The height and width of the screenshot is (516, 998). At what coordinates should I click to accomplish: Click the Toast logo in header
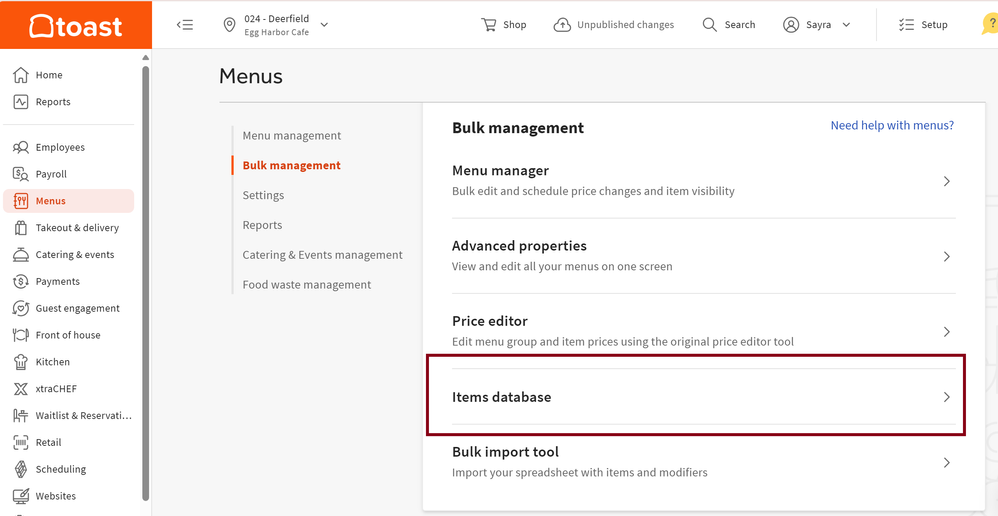(x=75, y=26)
